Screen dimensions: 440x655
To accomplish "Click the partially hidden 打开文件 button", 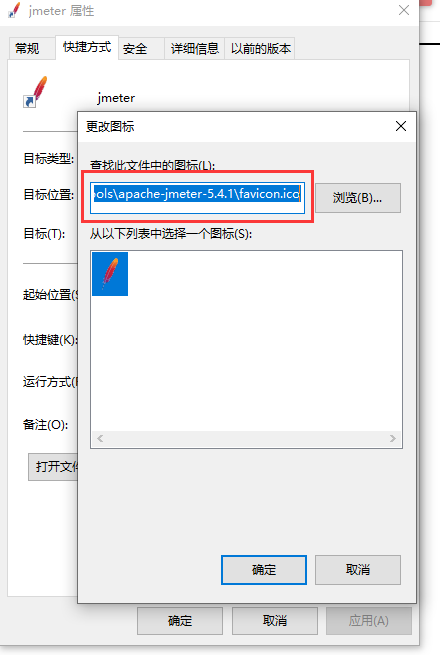I will [x=53, y=467].
